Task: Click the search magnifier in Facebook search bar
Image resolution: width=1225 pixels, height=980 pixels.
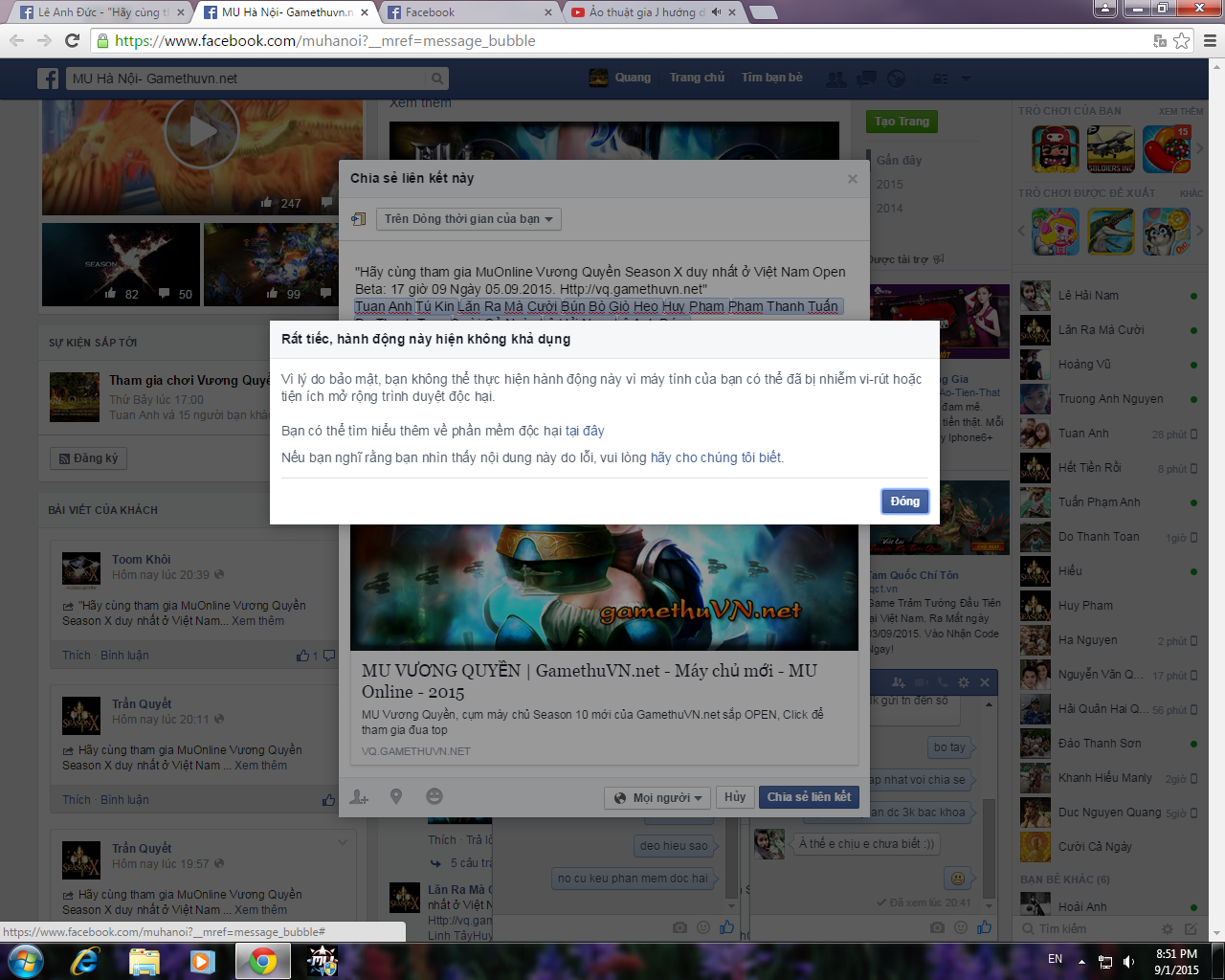Action: [437, 78]
